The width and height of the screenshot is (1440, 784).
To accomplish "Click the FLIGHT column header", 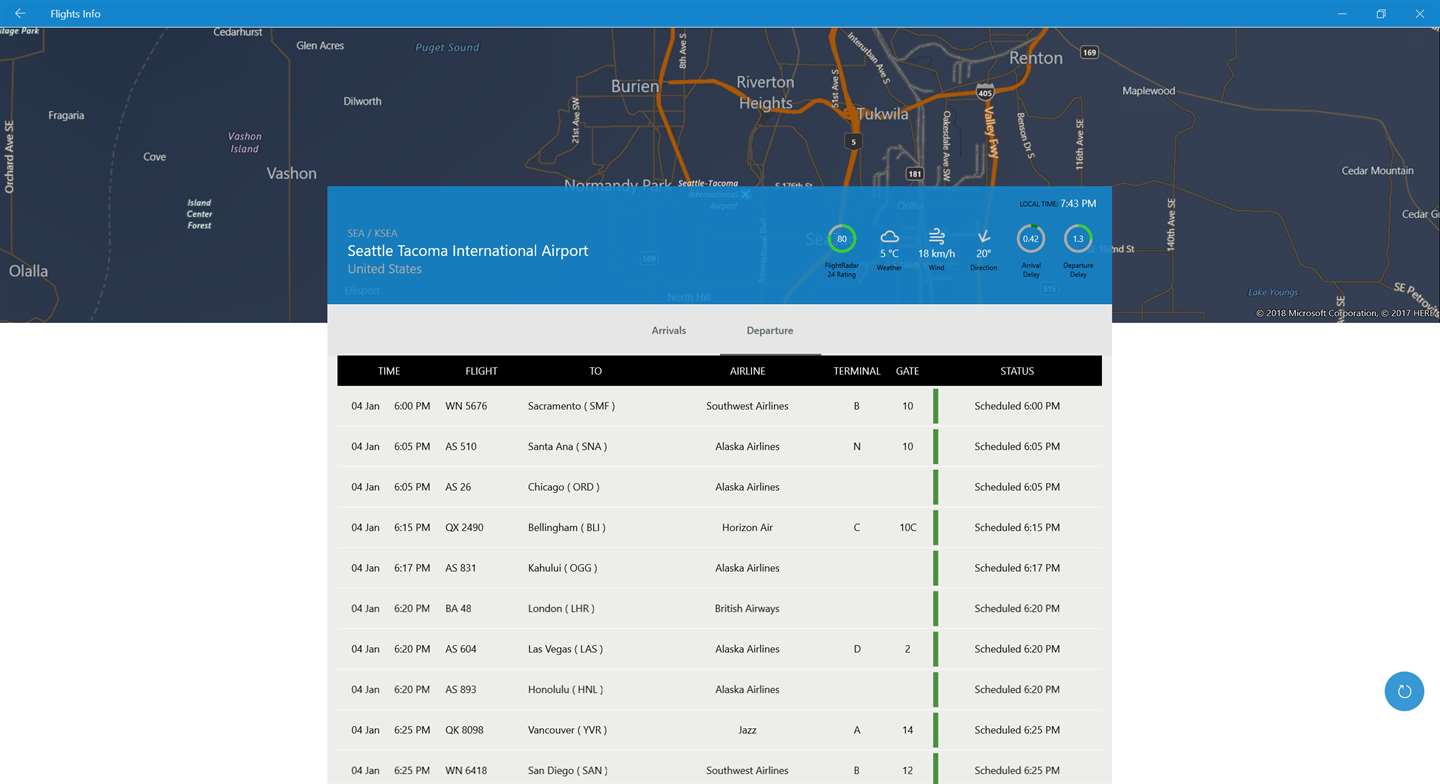I will pos(481,371).
